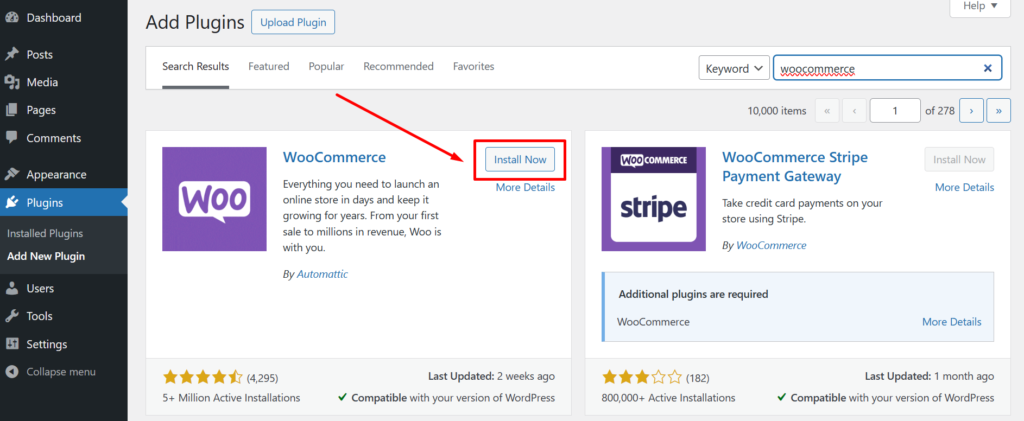1024x421 pixels.
Task: Click 'Additional plugins are required' notice heading
Action: (693, 294)
